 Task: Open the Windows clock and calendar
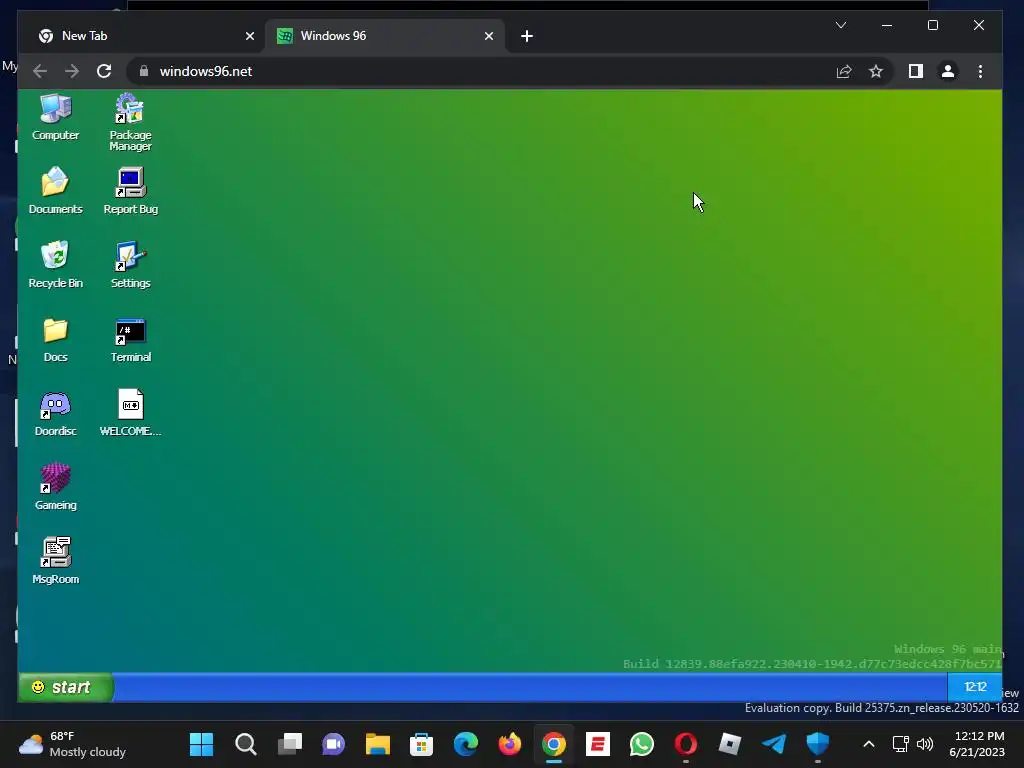tap(977, 744)
